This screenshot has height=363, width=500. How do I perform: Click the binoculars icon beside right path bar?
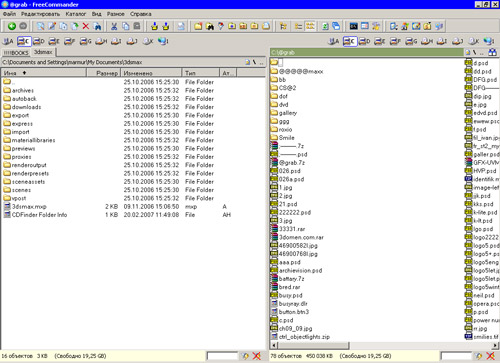click(x=492, y=52)
